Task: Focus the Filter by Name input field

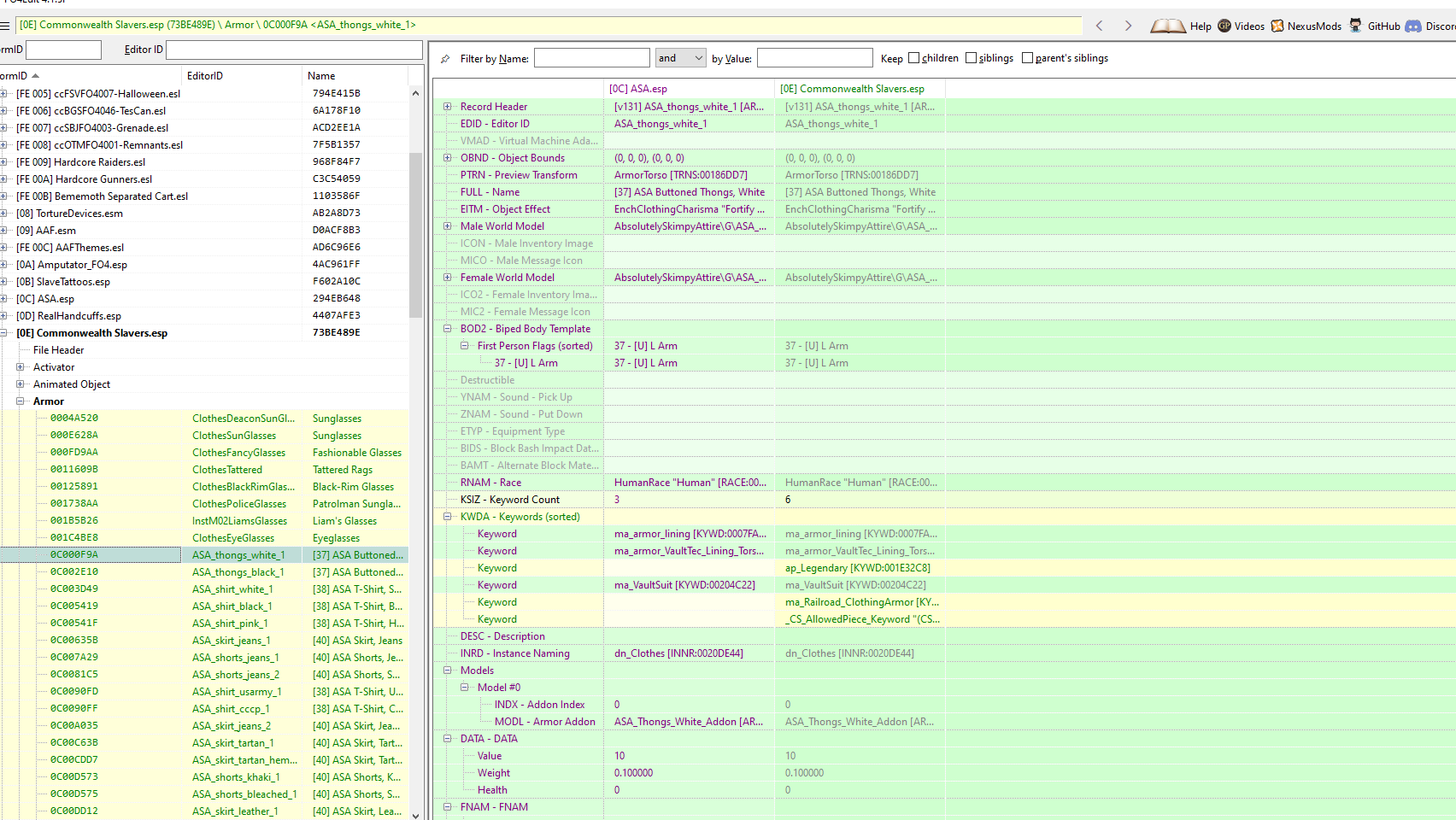Action: 591,58
